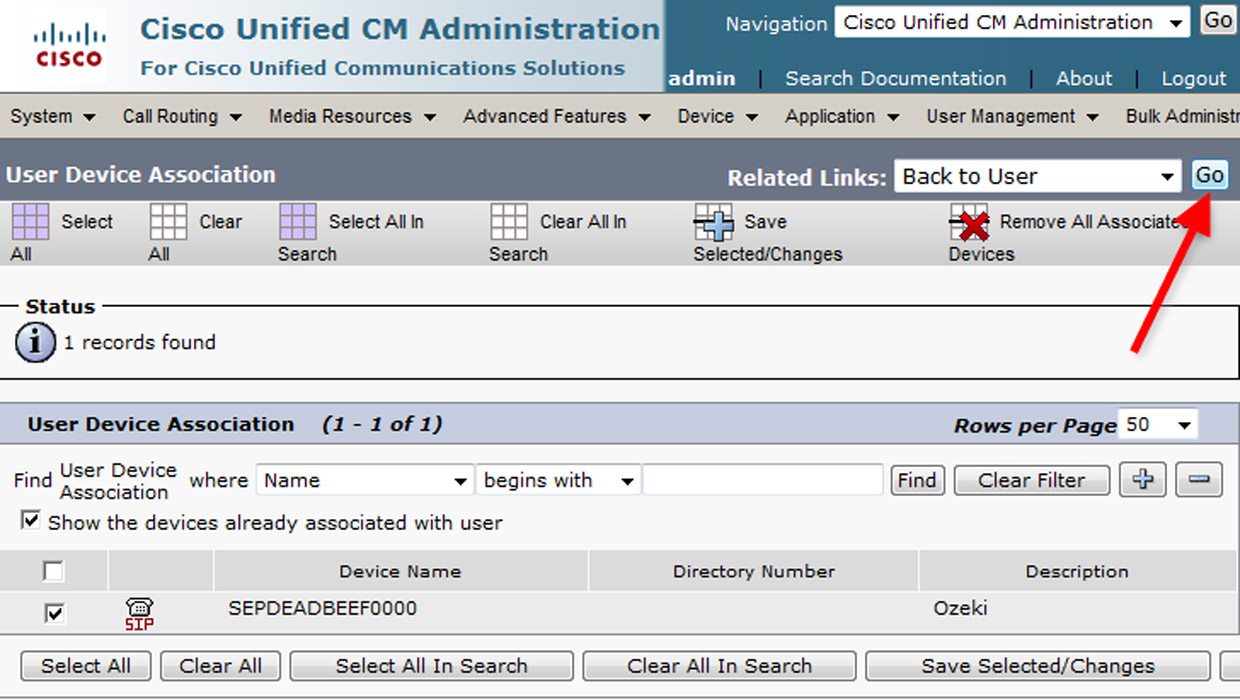Click the bottom Clear All button
Viewport: 1240px width, 700px height.
click(221, 666)
